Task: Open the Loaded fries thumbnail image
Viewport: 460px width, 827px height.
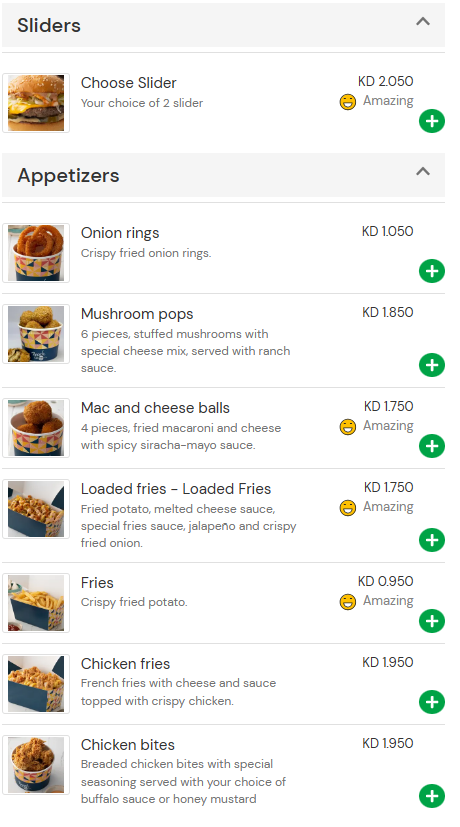Action: point(36,509)
